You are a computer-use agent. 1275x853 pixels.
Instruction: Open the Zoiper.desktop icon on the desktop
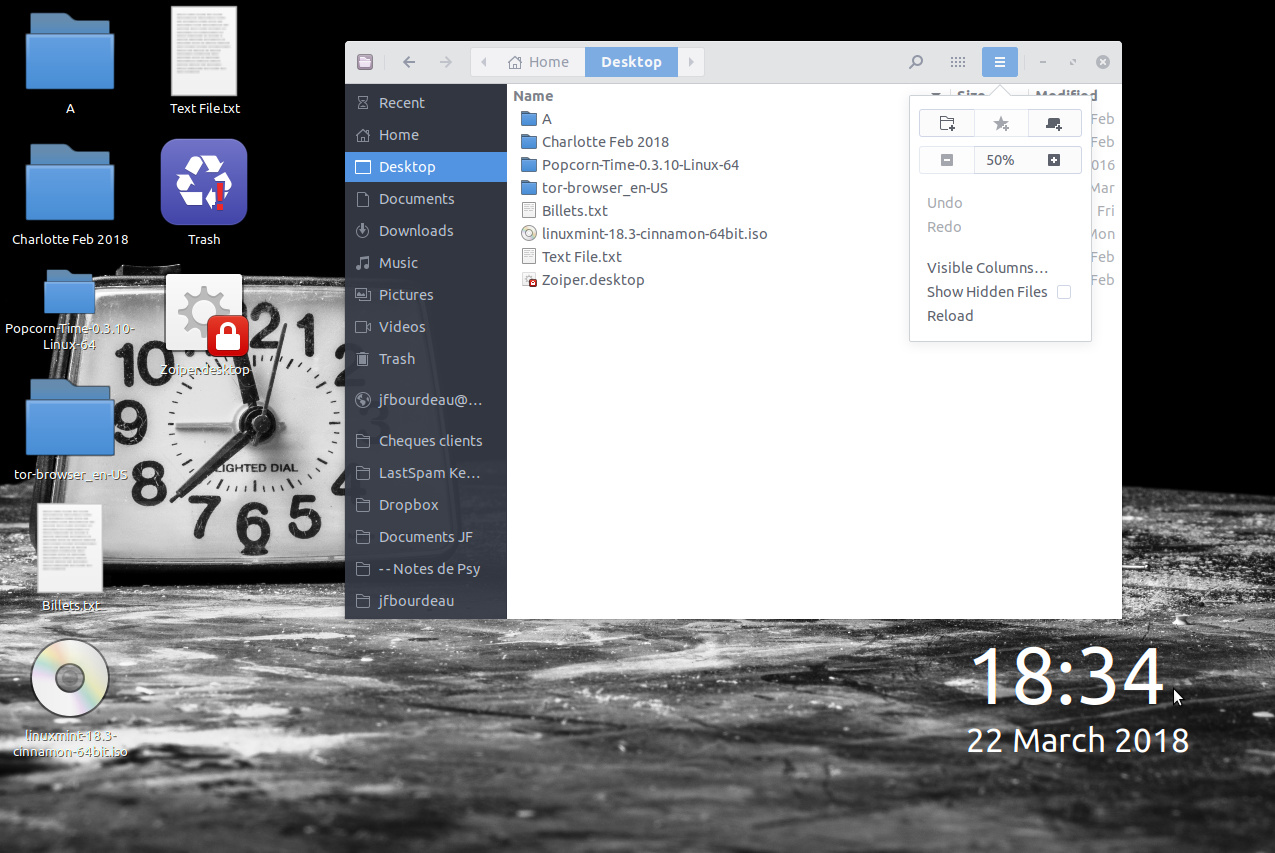point(204,310)
